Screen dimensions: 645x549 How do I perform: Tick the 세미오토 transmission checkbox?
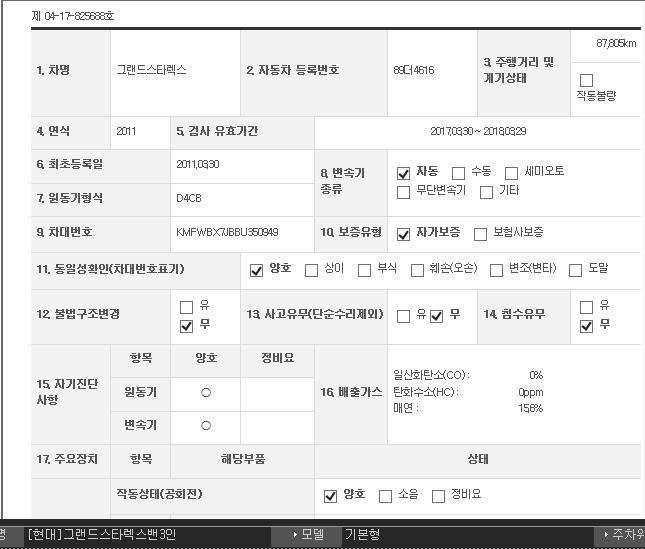(512, 173)
